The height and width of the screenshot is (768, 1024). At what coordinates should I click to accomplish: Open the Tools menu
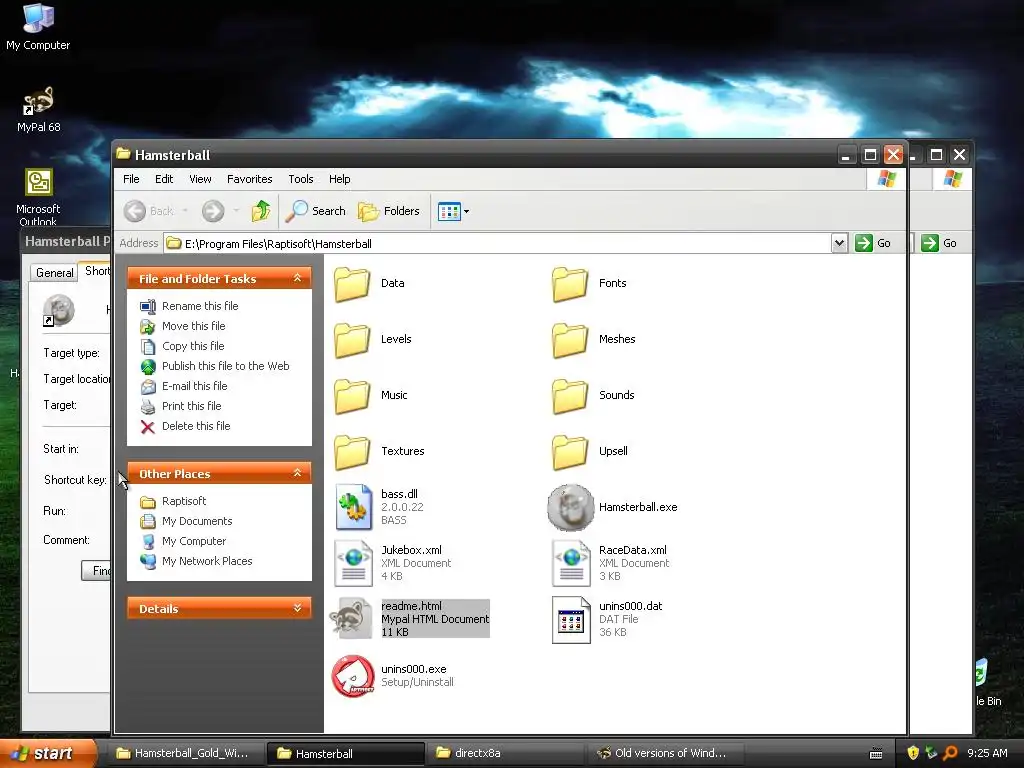pyautogui.click(x=301, y=179)
